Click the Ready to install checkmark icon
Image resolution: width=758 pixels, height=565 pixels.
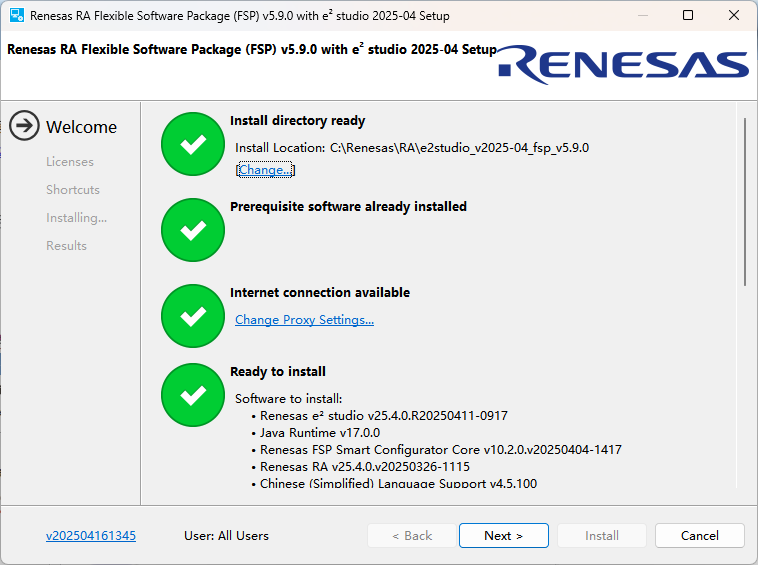193,395
